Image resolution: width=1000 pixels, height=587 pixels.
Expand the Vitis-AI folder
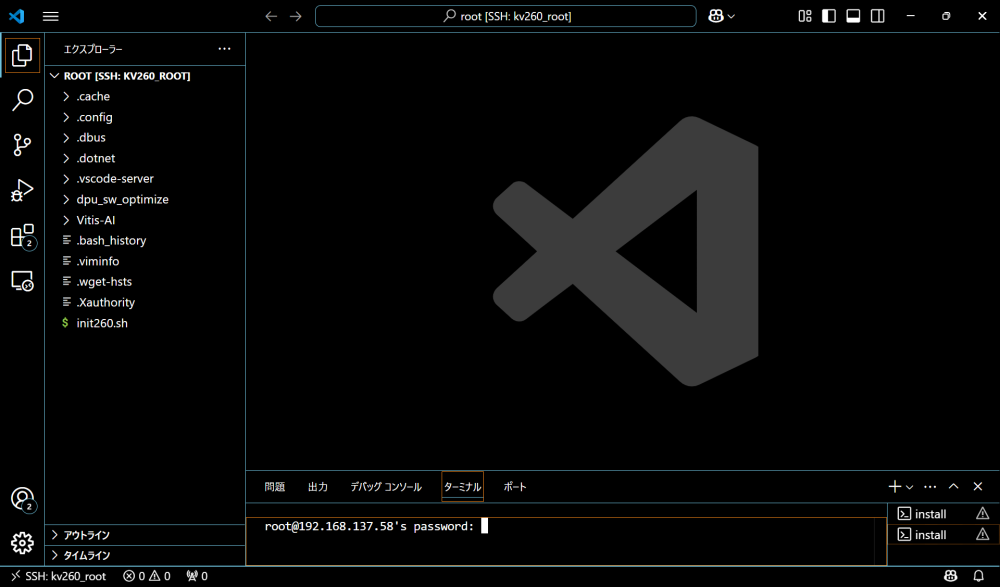[x=145, y=220]
